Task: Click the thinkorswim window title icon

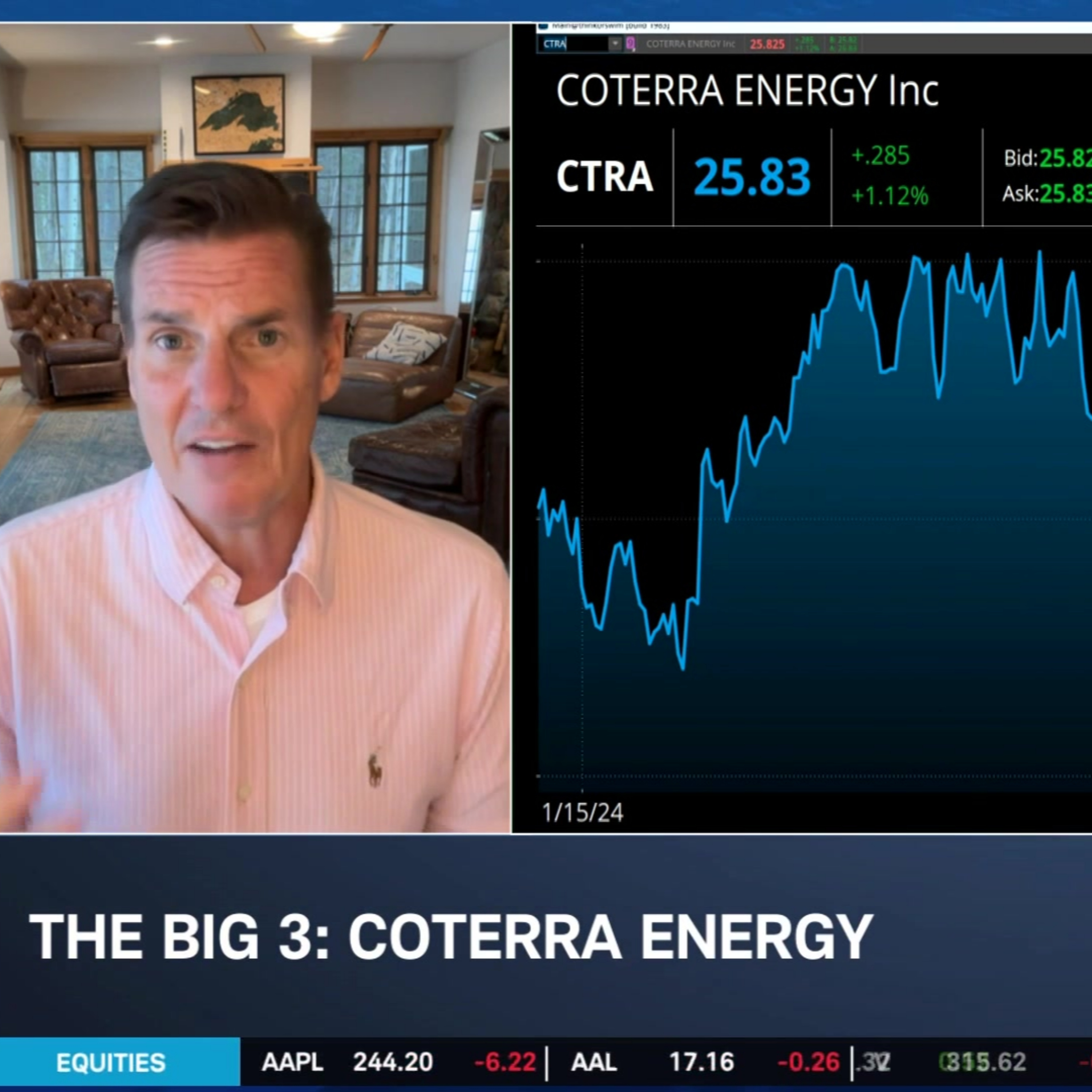Action: pos(543,25)
